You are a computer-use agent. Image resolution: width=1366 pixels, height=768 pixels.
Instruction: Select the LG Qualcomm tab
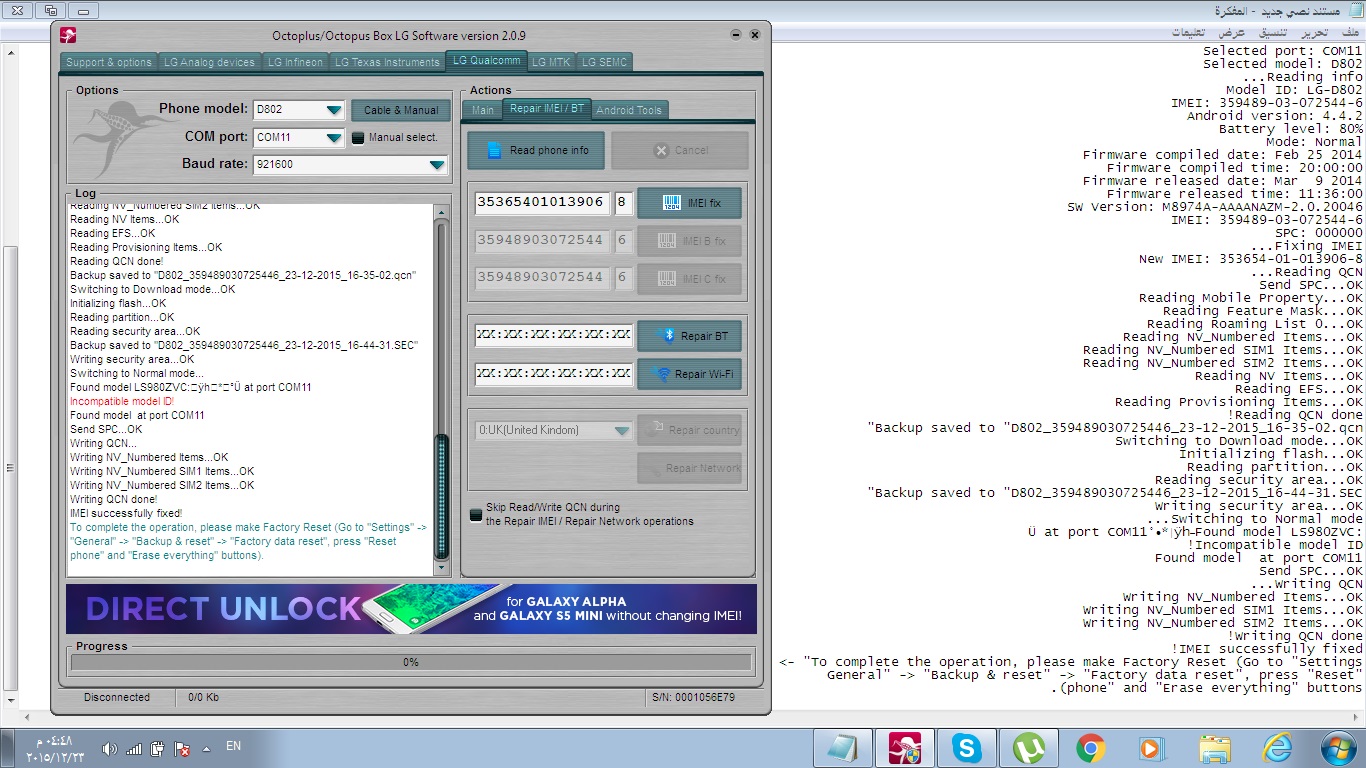pyautogui.click(x=486, y=60)
